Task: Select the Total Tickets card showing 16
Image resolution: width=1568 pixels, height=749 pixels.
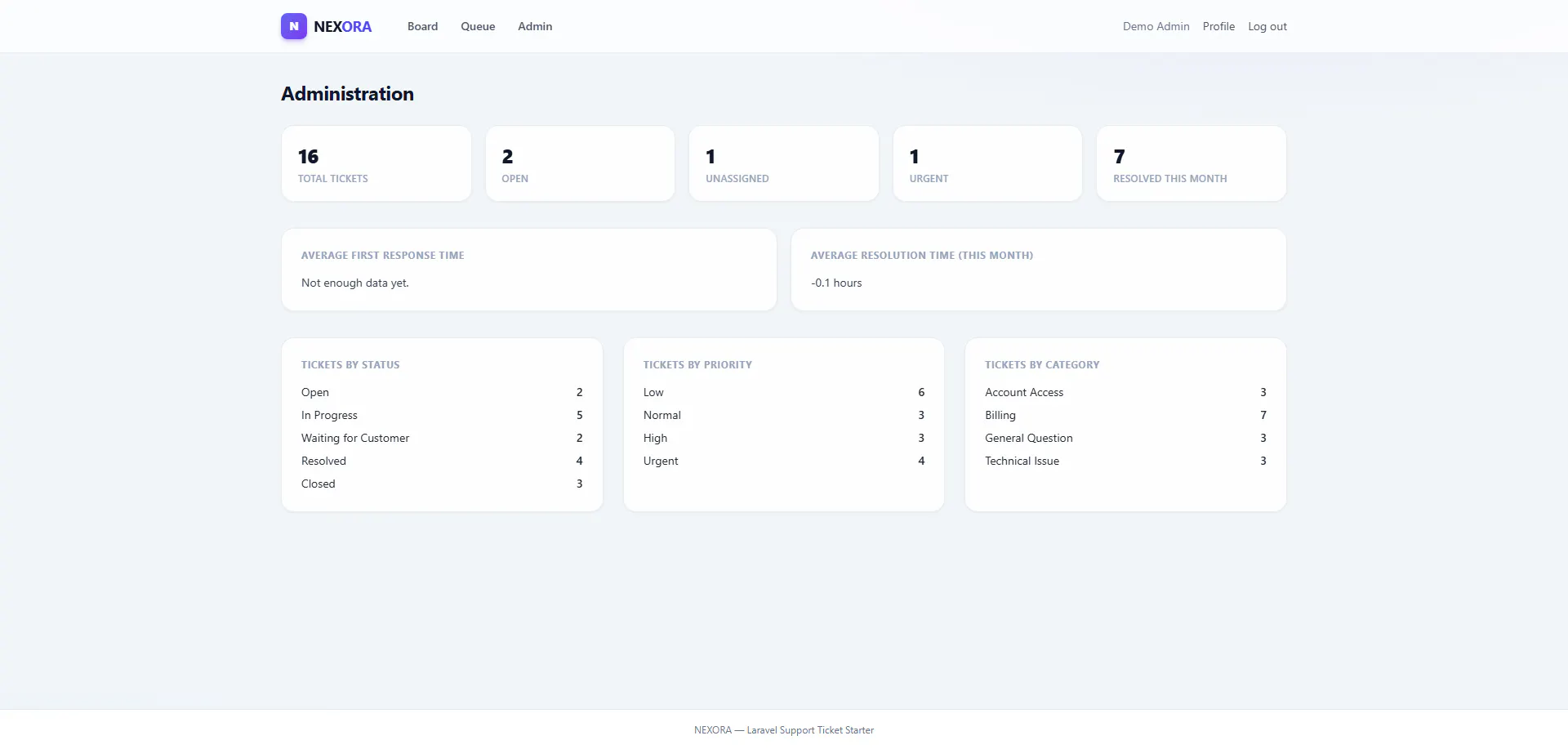Action: click(376, 163)
